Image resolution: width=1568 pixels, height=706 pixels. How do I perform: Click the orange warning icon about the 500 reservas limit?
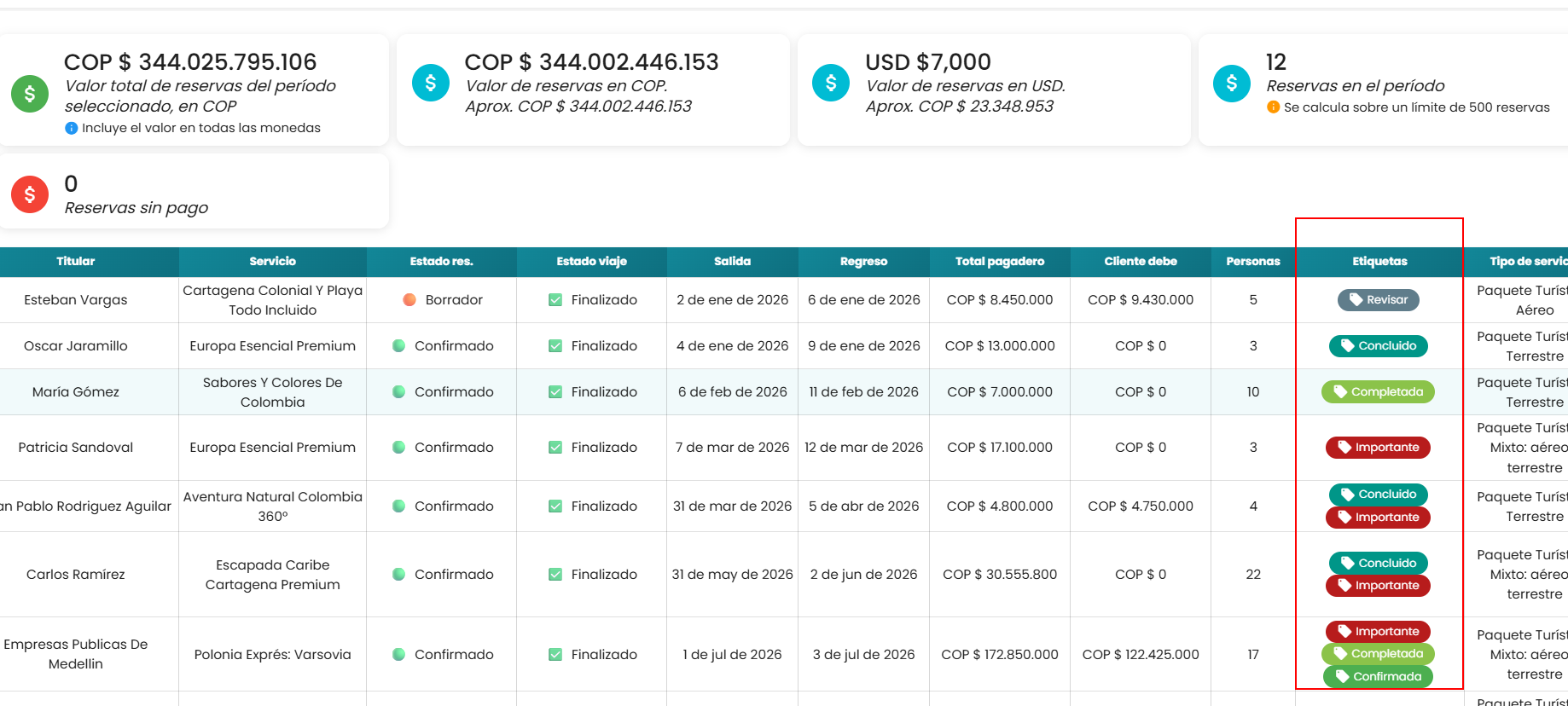point(1274,107)
